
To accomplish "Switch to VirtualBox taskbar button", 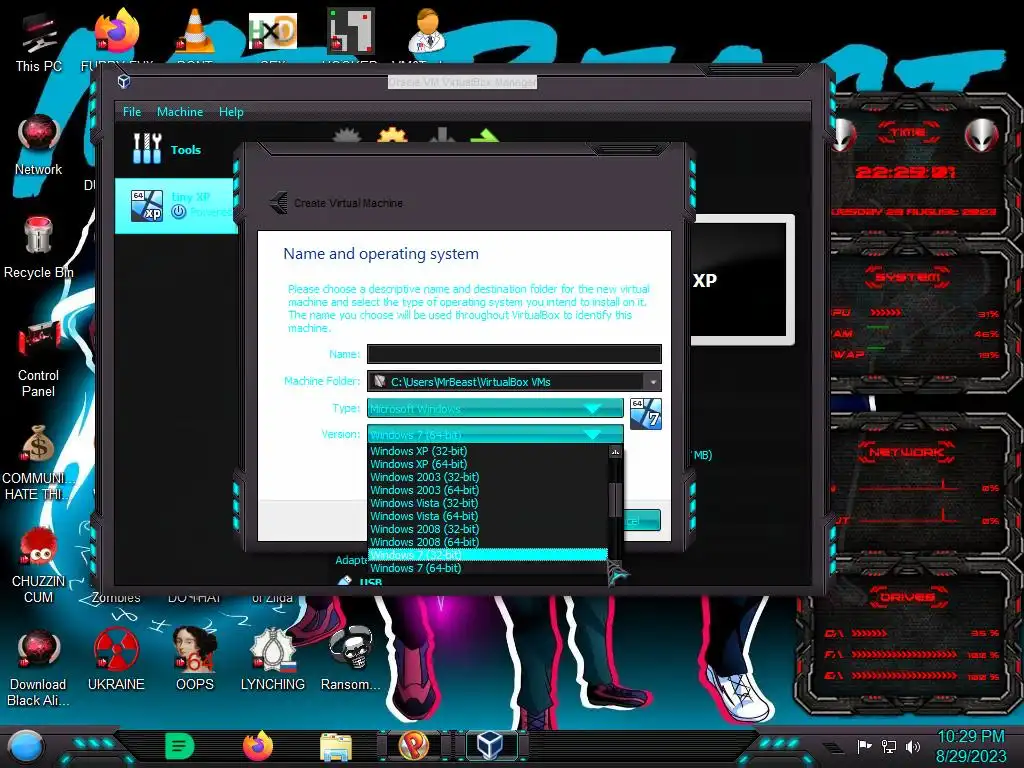I will point(491,746).
